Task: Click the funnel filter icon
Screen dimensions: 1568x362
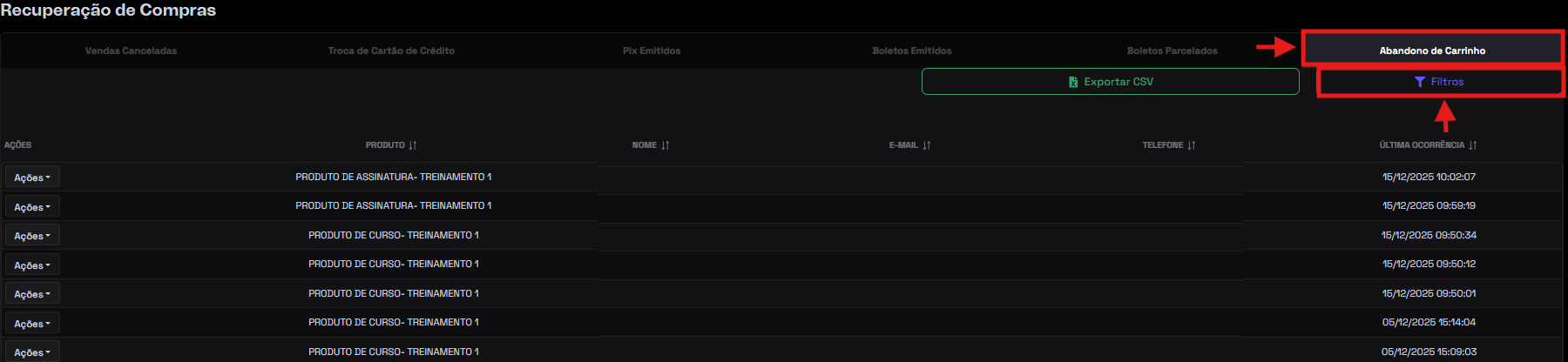Action: [1420, 82]
